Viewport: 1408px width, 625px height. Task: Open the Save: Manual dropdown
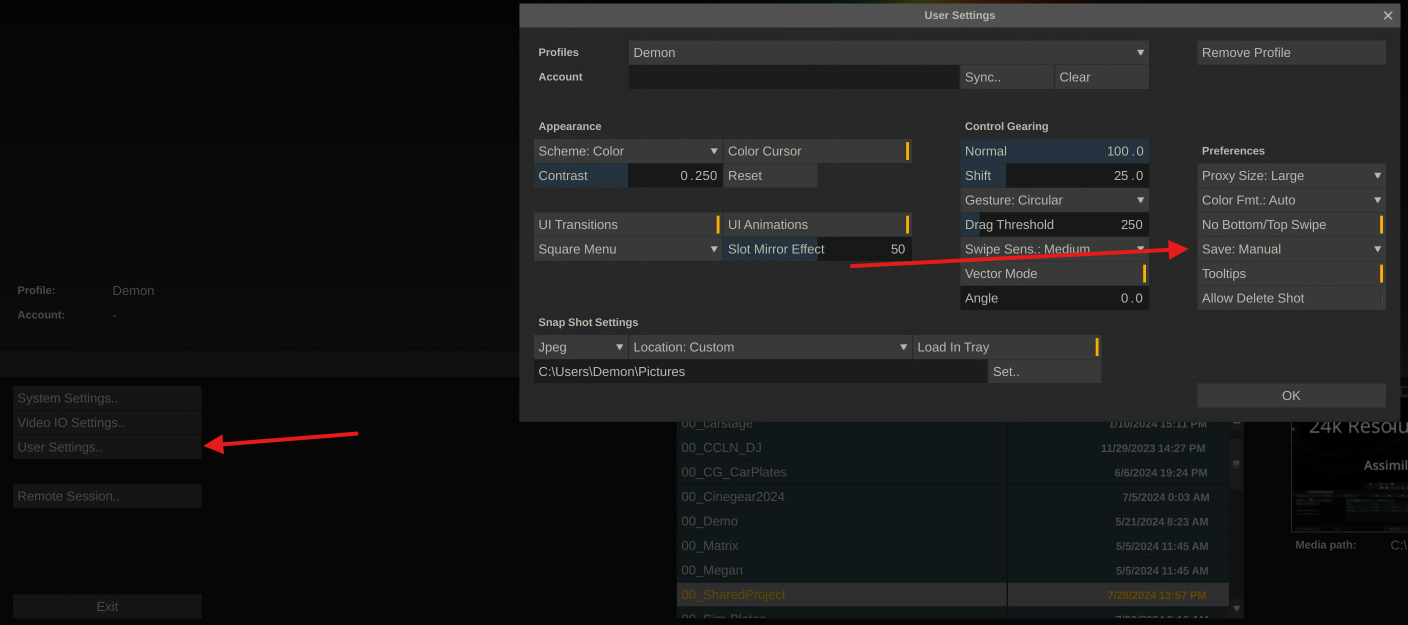click(1291, 249)
